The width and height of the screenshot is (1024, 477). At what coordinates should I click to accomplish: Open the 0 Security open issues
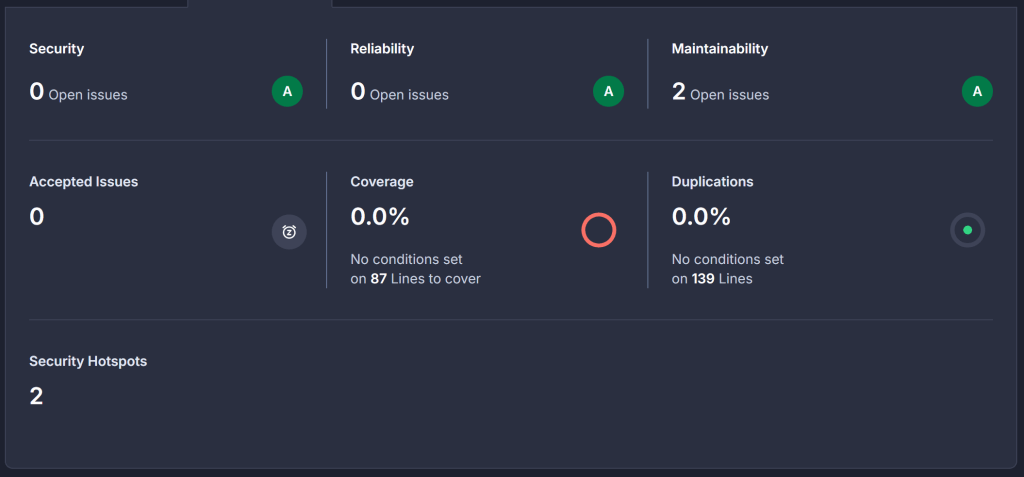(37, 93)
